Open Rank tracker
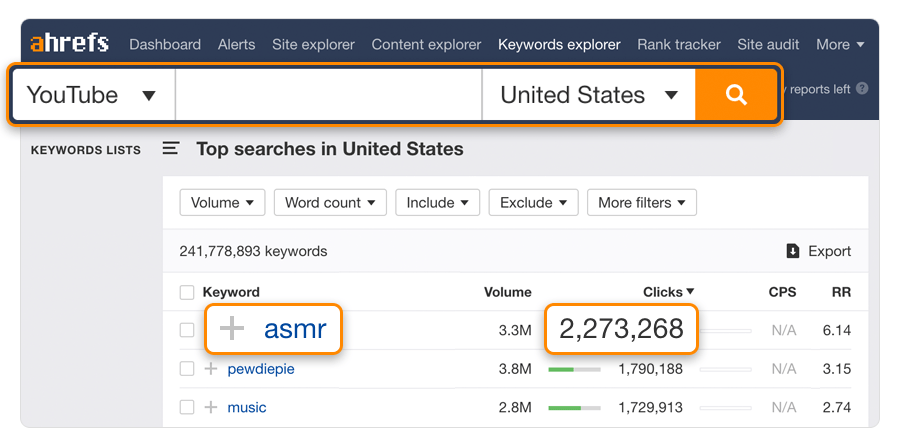Viewport: 900px width, 448px height. (679, 44)
